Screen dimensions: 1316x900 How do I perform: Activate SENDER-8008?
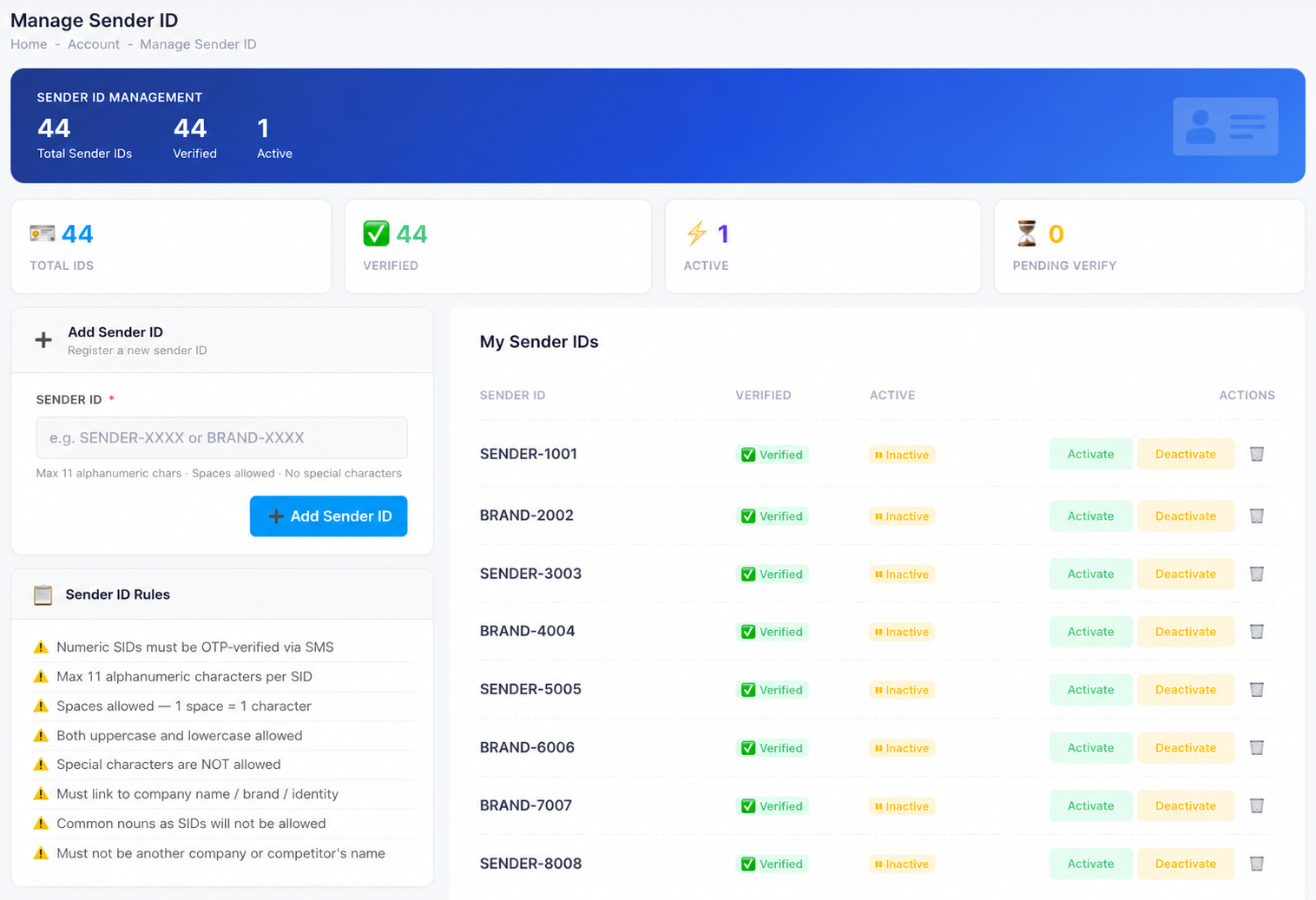pos(1090,864)
